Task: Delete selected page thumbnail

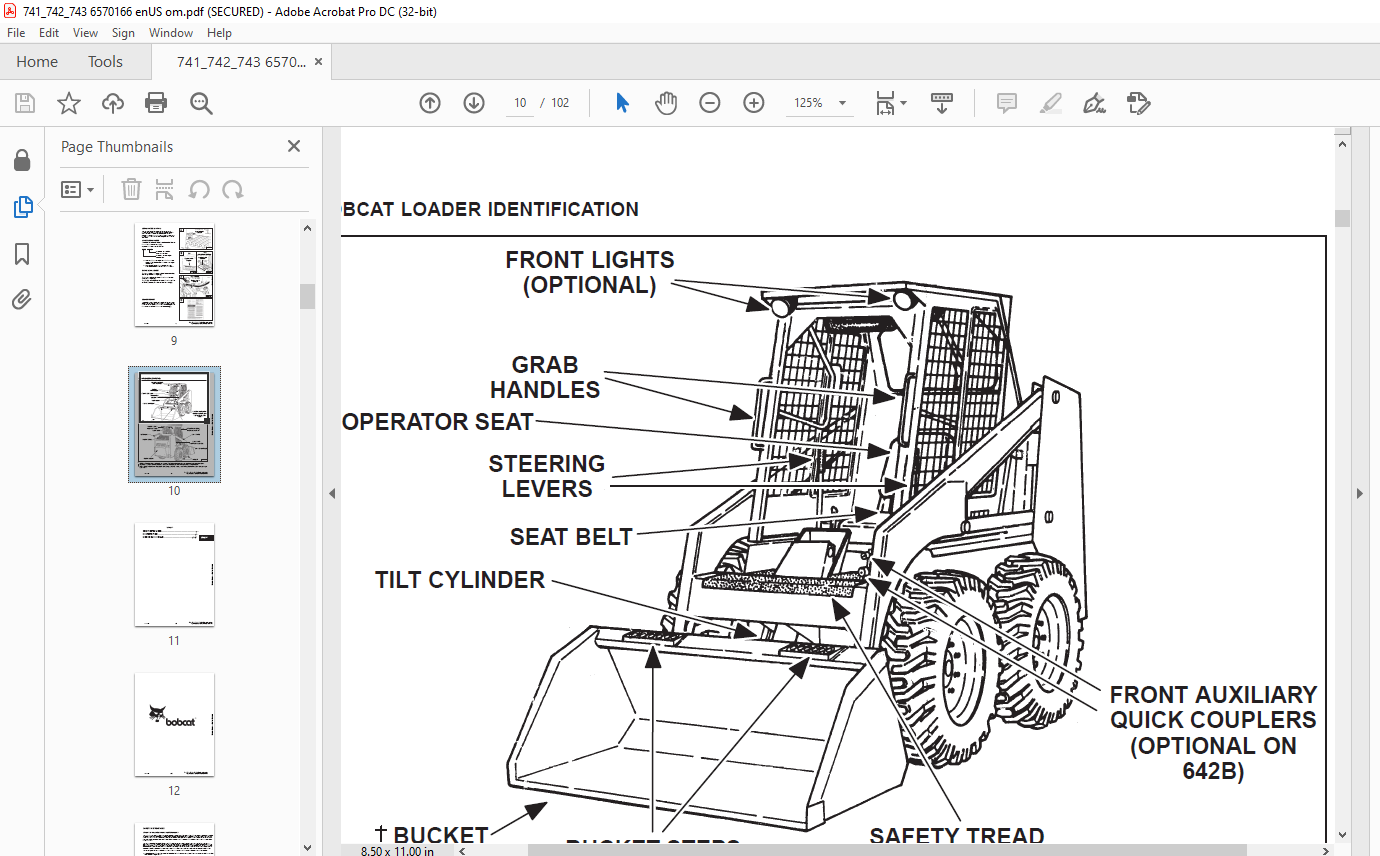Action: click(131, 189)
